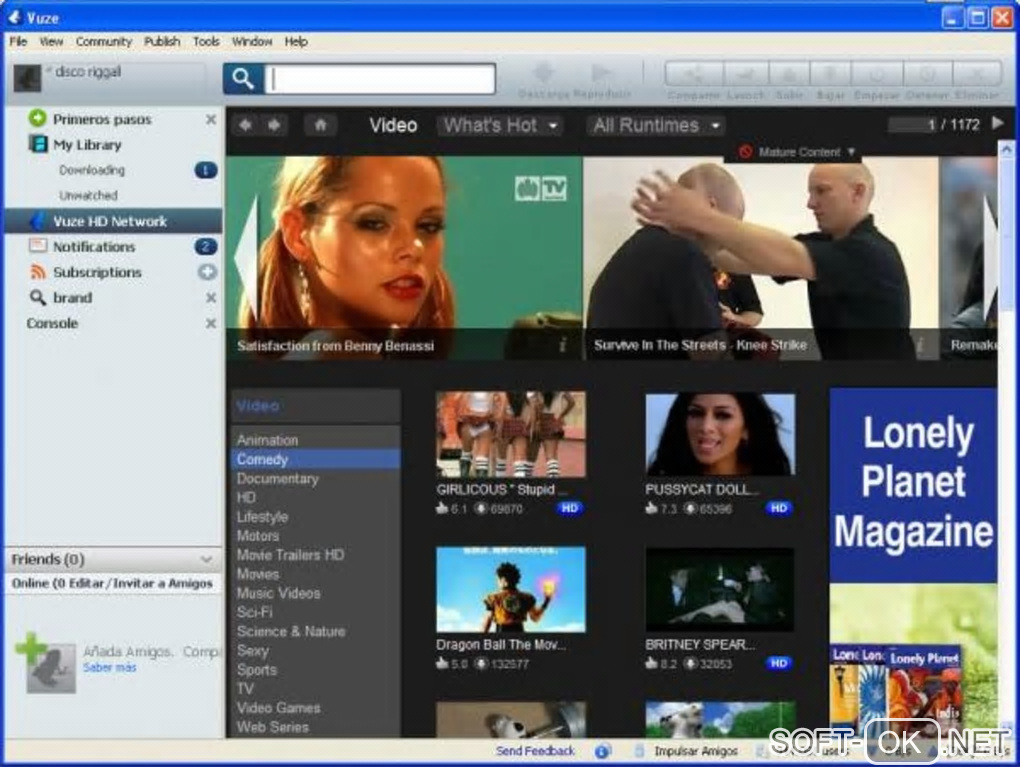The image size is (1020, 767).
Task: Collapse the Friends panel chevron
Action: point(206,559)
